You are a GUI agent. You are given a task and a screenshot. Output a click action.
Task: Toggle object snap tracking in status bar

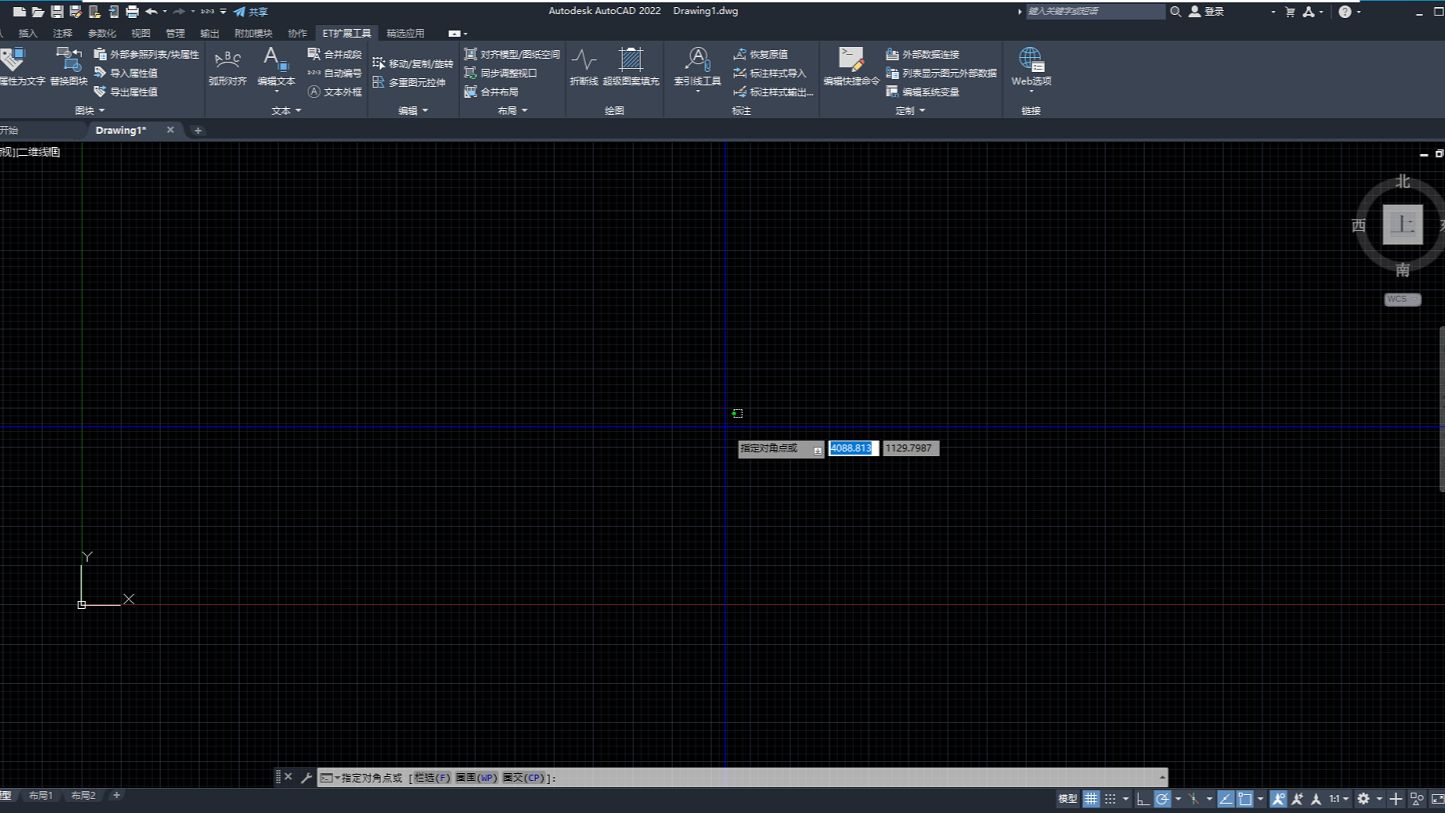point(1226,799)
